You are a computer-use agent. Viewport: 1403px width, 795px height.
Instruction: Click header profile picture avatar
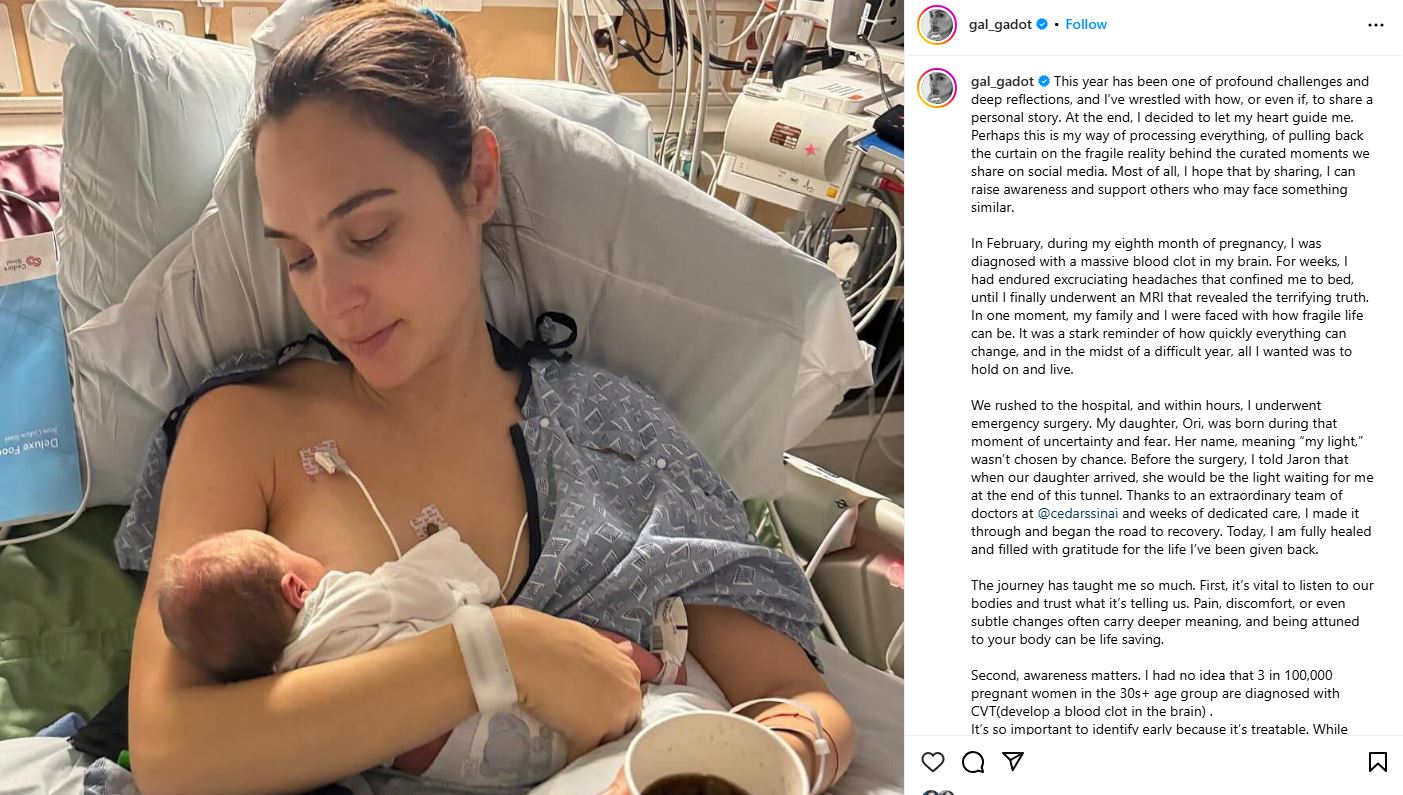click(937, 25)
